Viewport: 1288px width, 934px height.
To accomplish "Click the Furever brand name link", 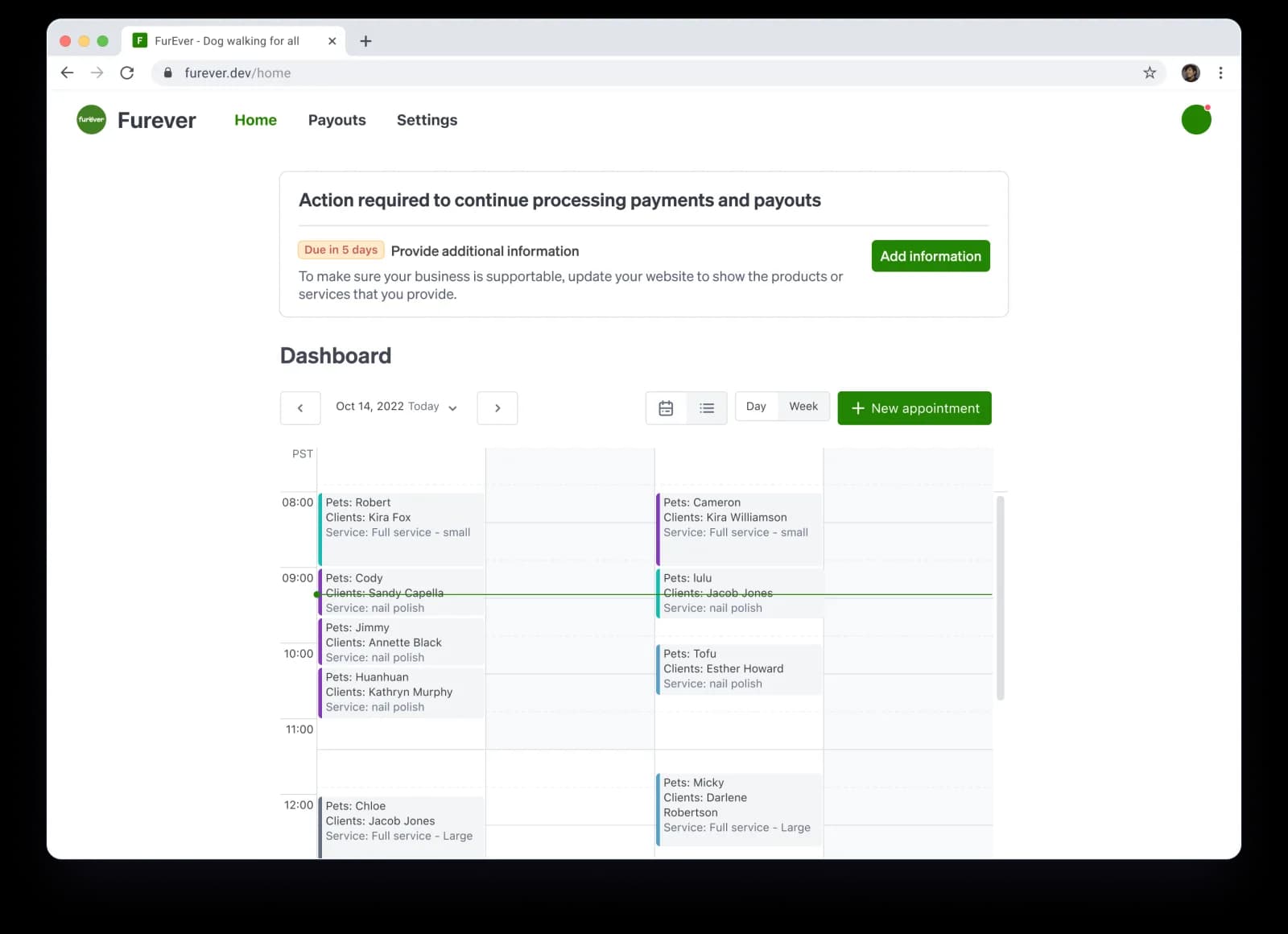I will point(157,120).
